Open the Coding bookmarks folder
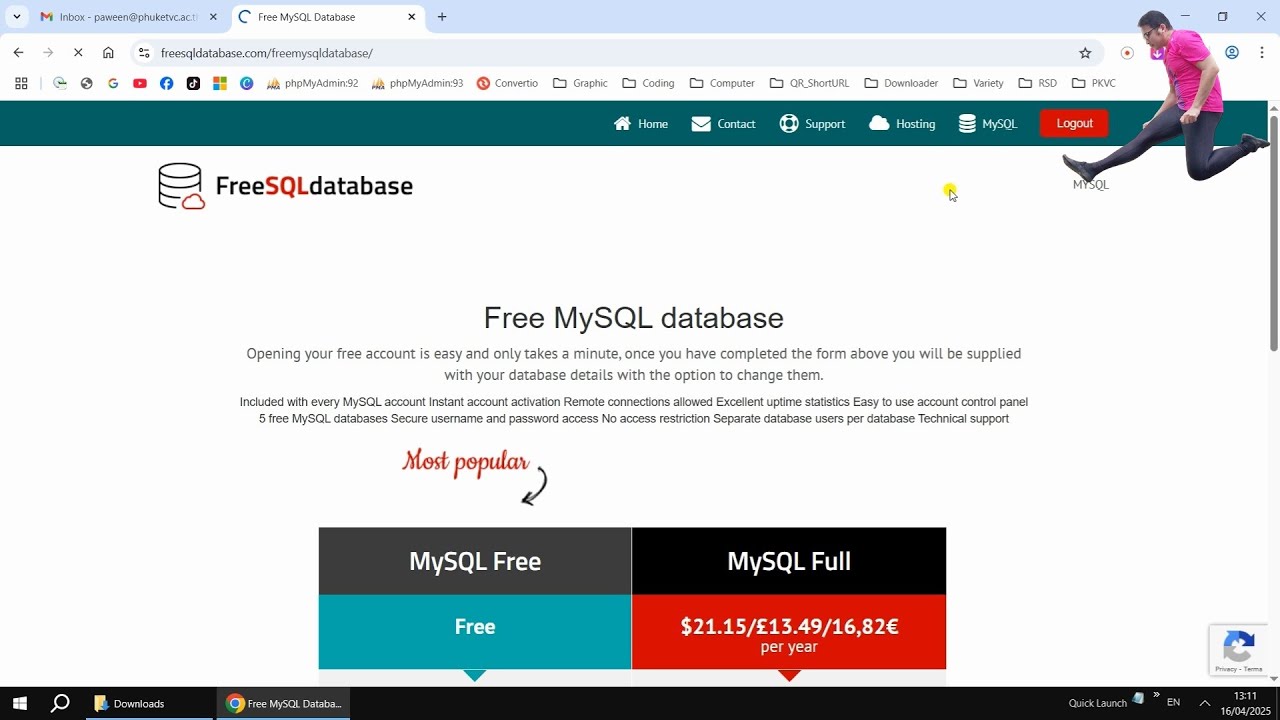Image resolution: width=1280 pixels, height=720 pixels. (648, 83)
